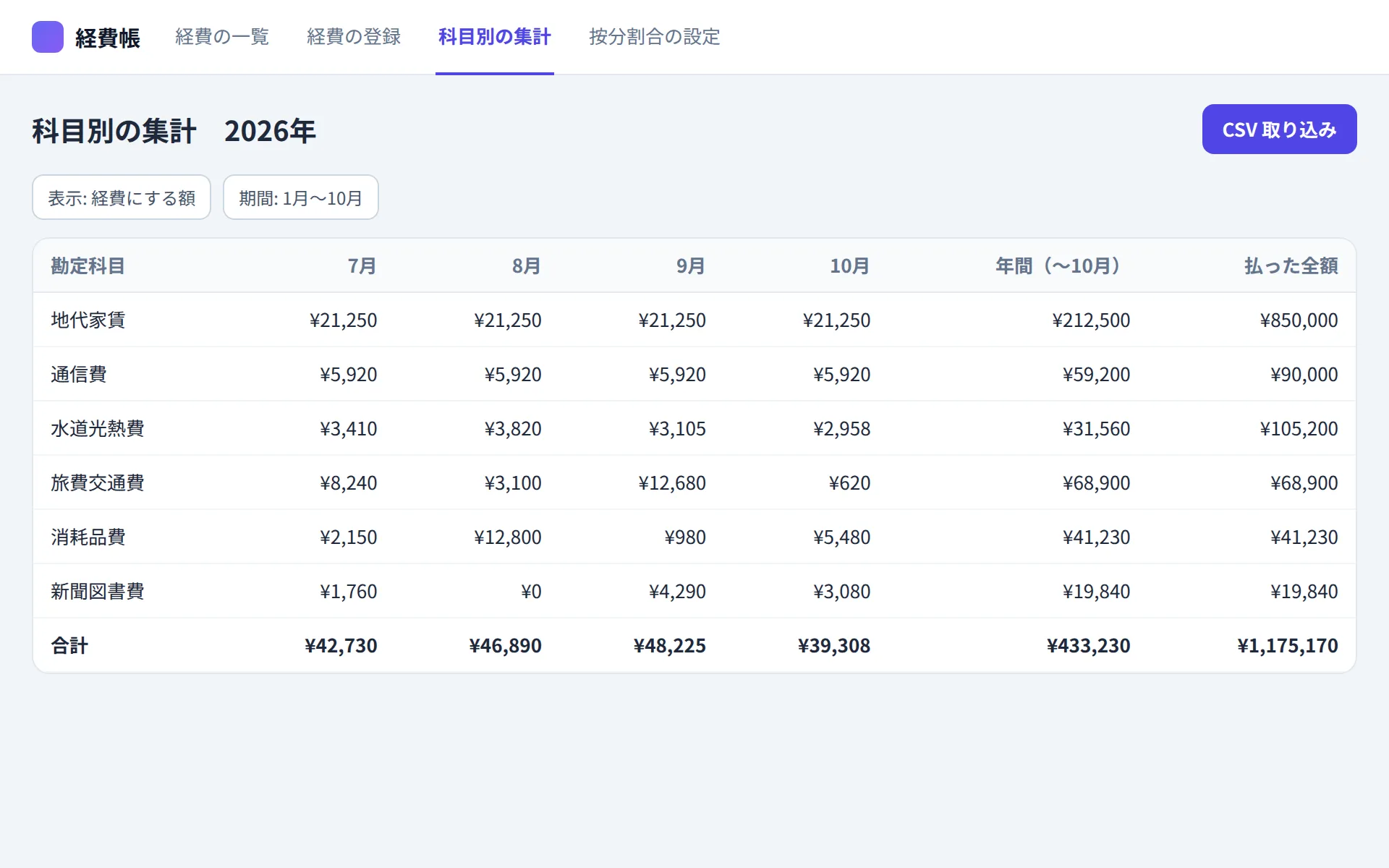Image resolution: width=1389 pixels, height=868 pixels.
Task: Click the 10月 column header
Action: coord(850,266)
